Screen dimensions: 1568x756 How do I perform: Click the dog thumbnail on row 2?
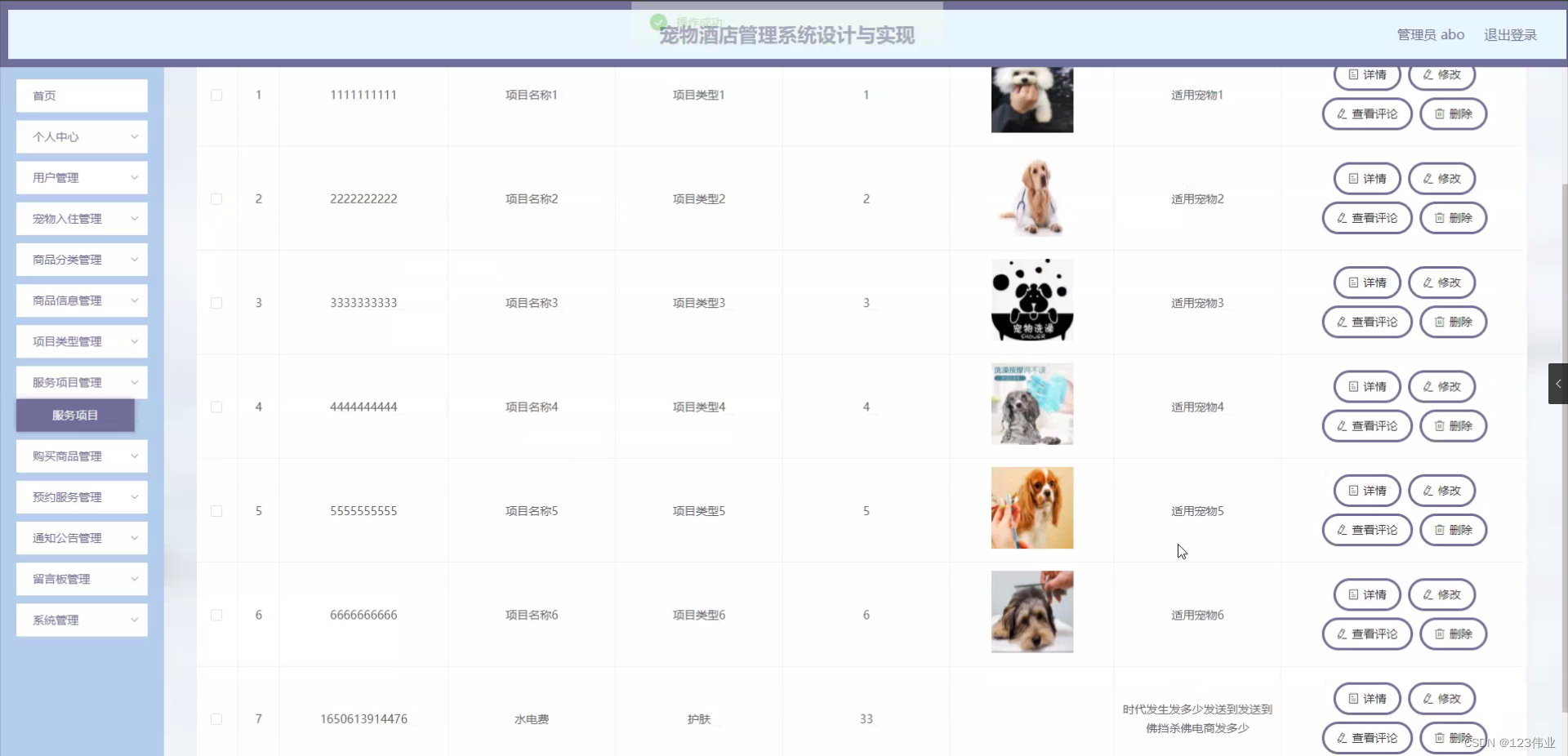1031,198
